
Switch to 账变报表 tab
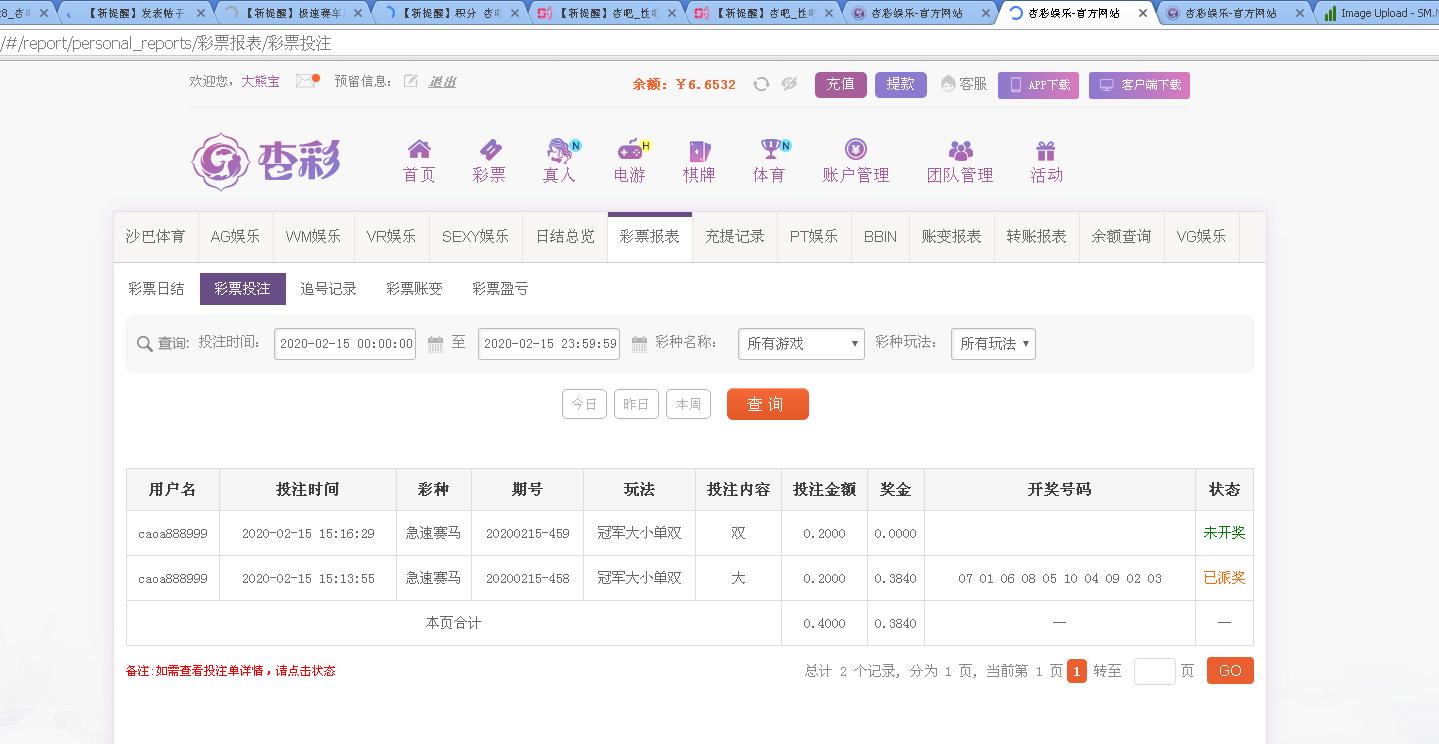pyautogui.click(x=952, y=237)
